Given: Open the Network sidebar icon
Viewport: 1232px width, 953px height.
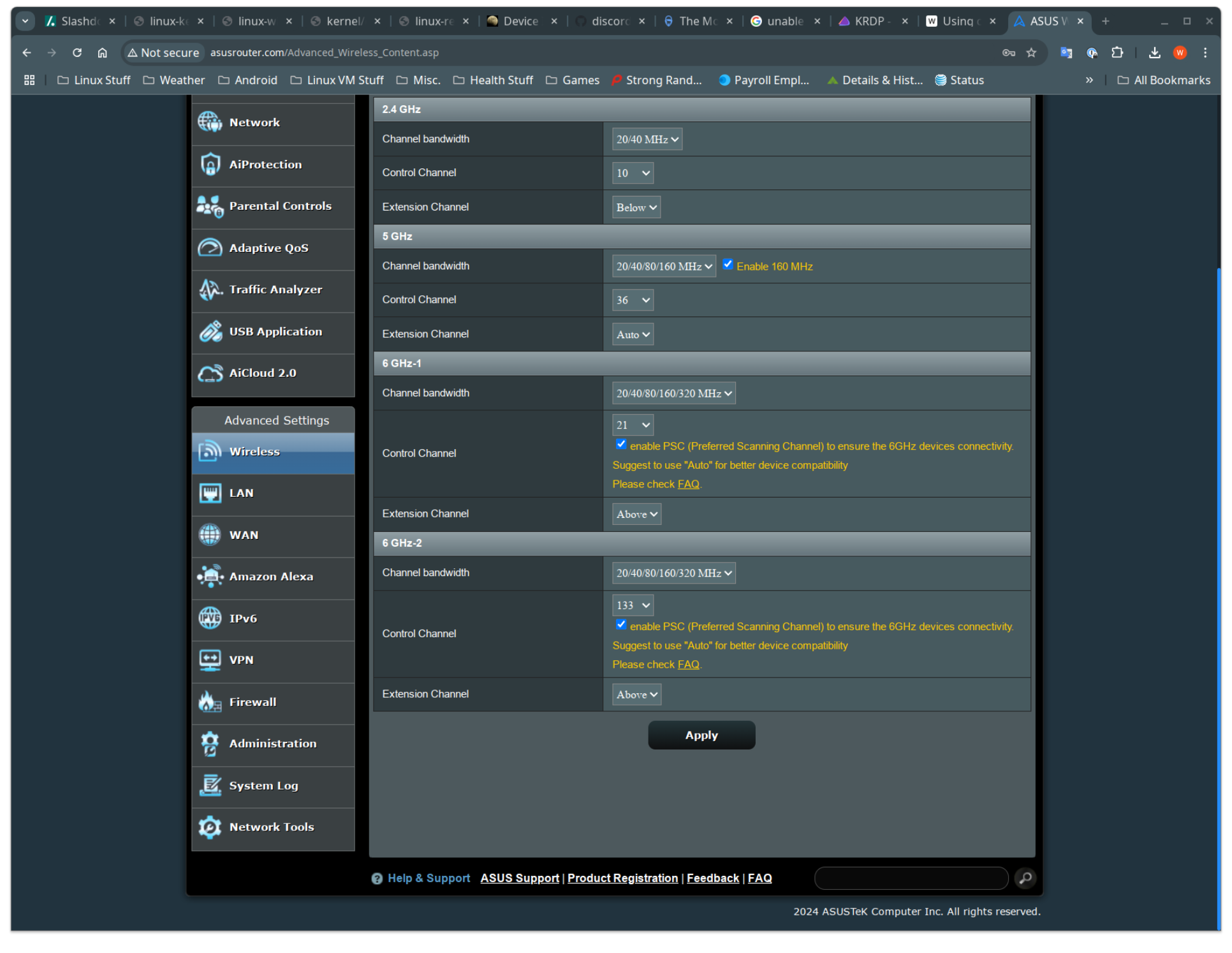Looking at the screenshot, I should [210, 122].
